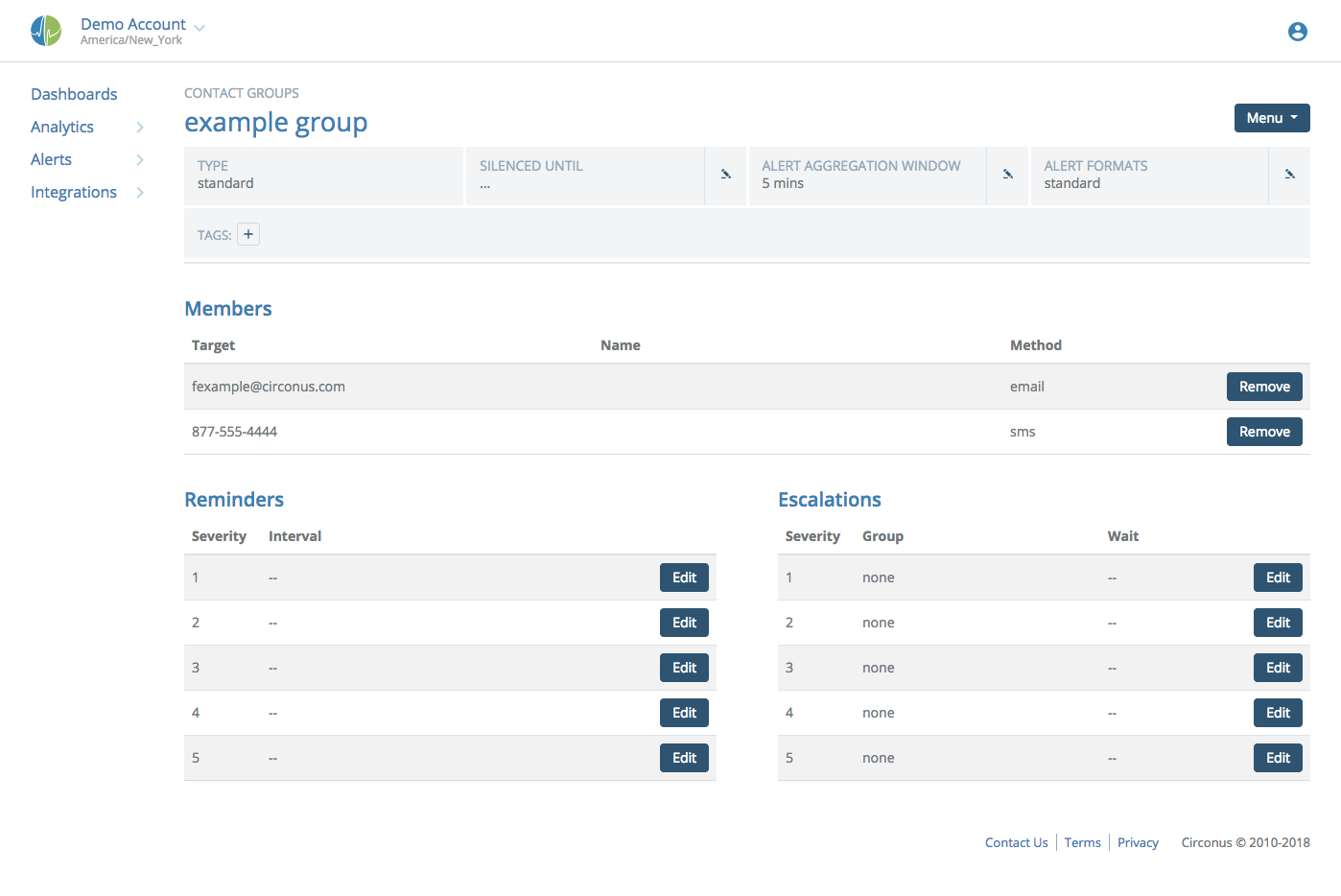Edit the Silenced Until setting via pencil icon
This screenshot has width=1341, height=896.
[x=726, y=176]
